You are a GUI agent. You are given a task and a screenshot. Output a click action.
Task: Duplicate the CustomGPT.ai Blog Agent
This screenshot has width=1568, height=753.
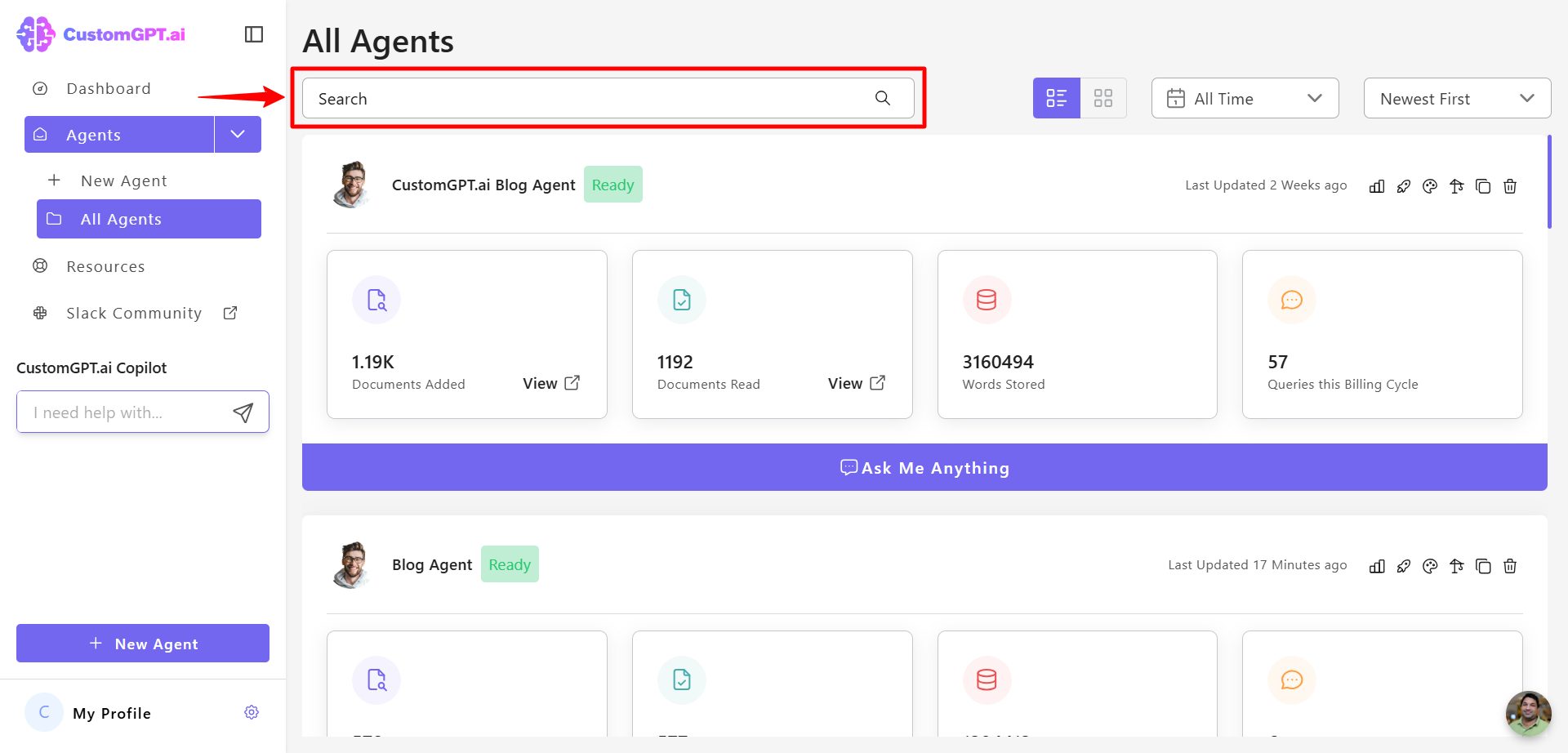coord(1483,186)
